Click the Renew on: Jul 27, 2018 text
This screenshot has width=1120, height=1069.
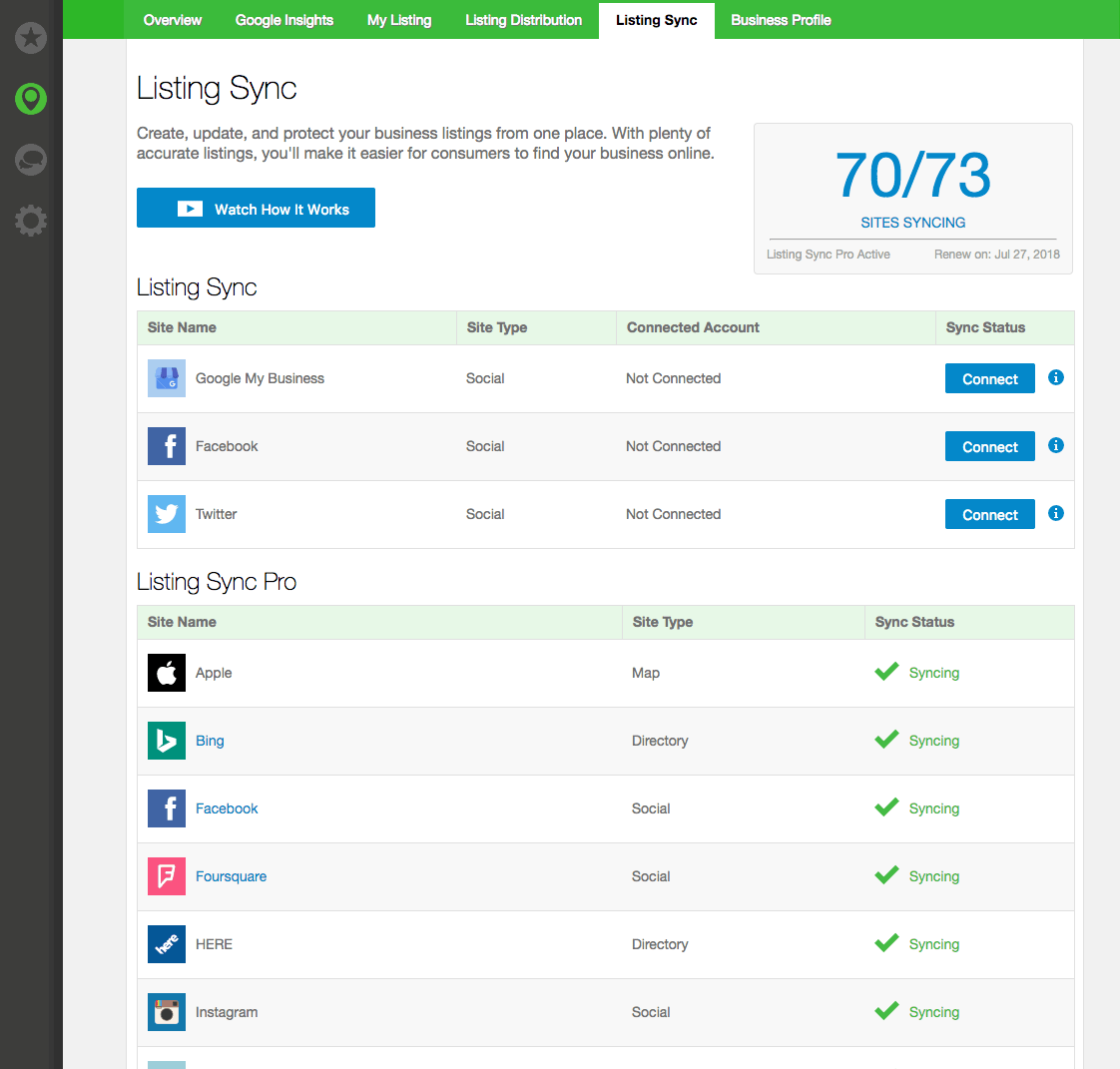click(996, 255)
